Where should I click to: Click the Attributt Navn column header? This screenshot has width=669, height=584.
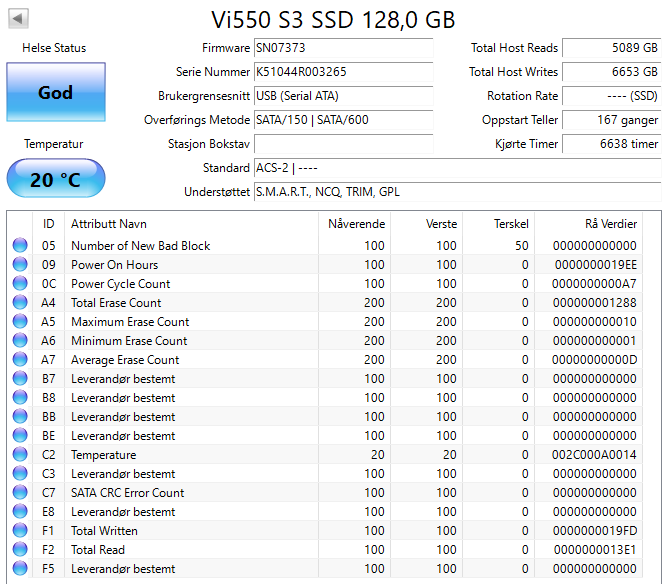[191, 224]
